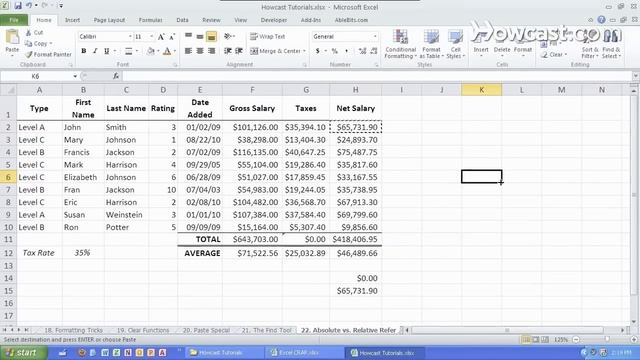Align text left
Screen dimensions: 640x360
click(x=188, y=51)
